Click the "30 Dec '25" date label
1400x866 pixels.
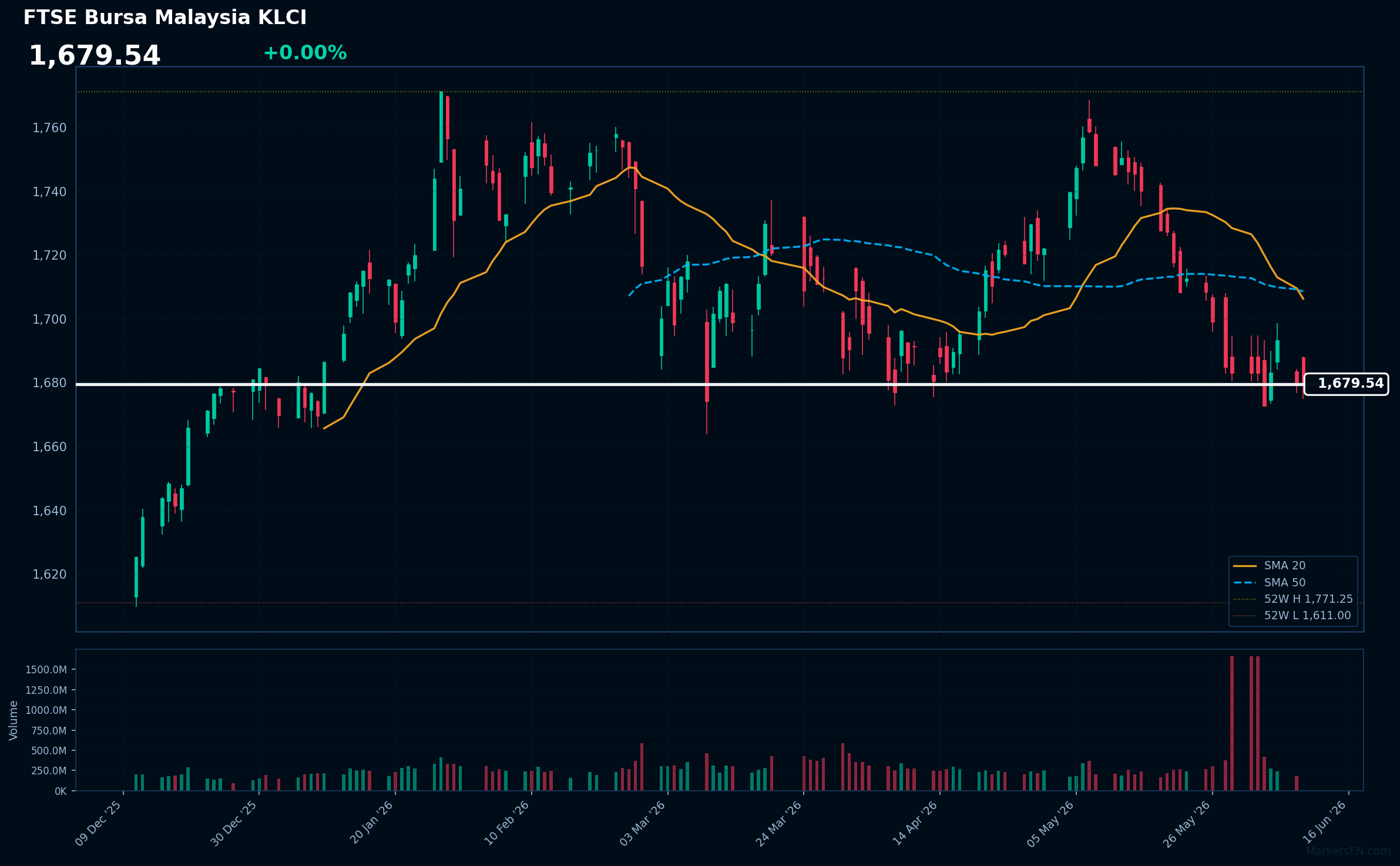234,824
